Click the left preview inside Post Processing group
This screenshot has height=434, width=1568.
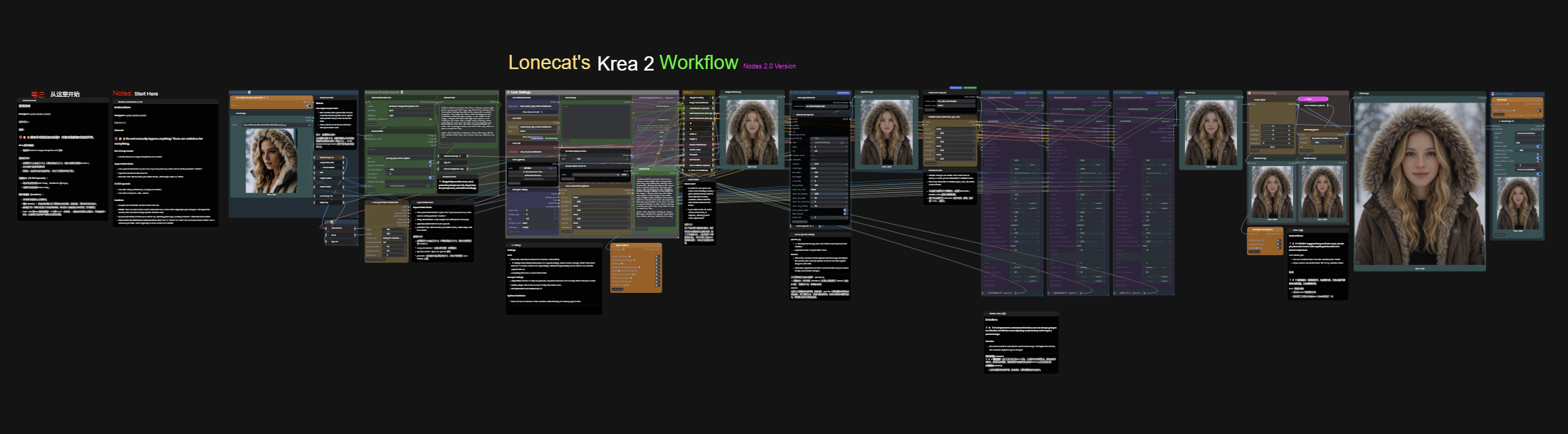[1272, 192]
